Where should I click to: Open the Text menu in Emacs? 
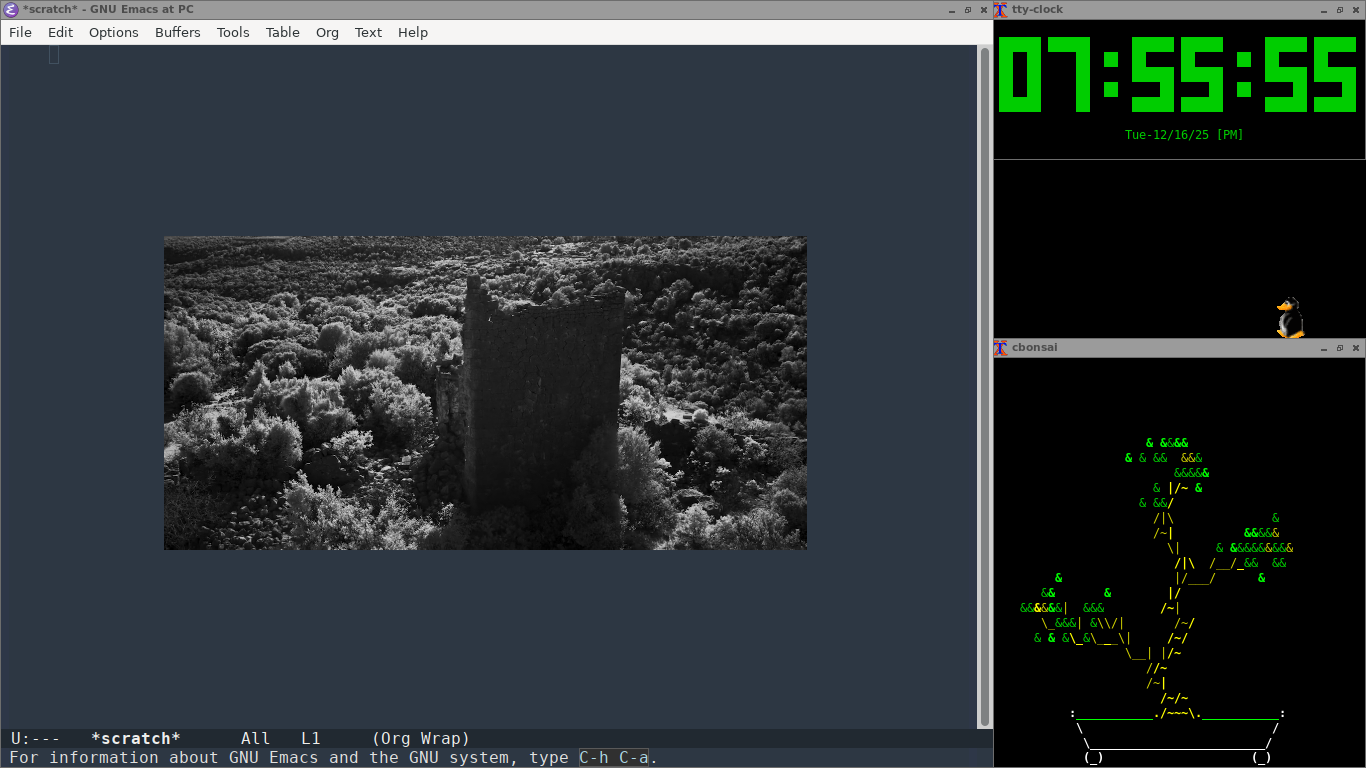click(368, 32)
